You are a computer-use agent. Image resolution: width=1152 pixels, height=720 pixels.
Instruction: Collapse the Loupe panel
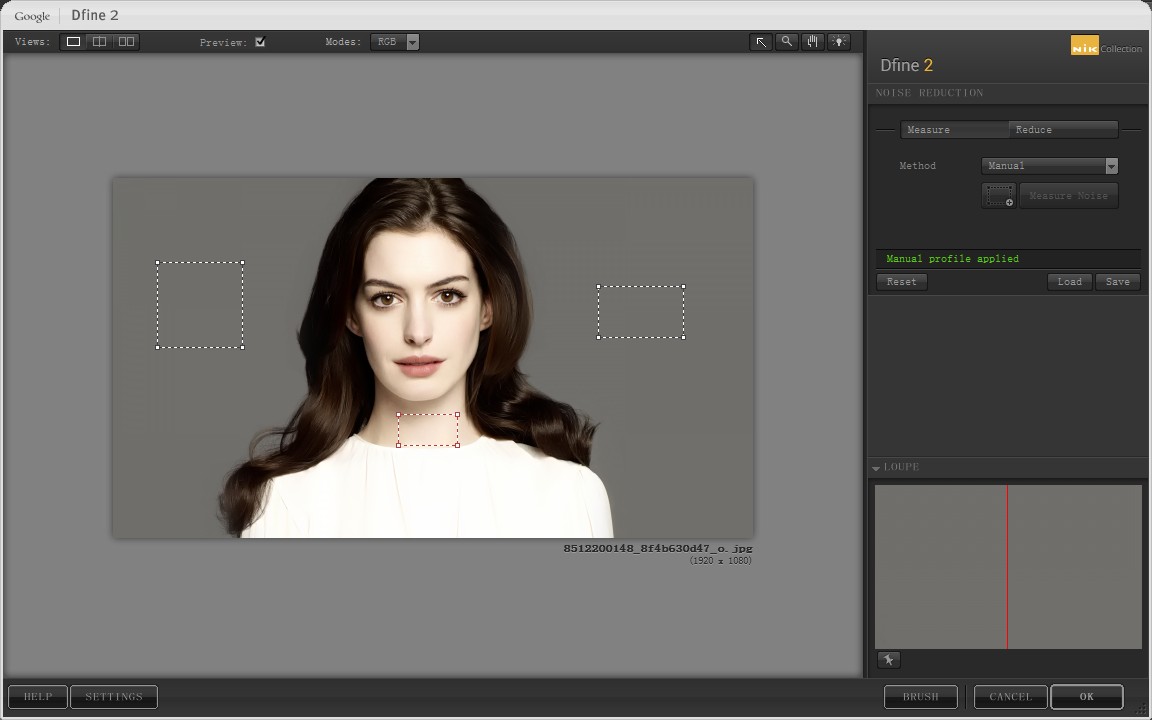pyautogui.click(x=877, y=467)
